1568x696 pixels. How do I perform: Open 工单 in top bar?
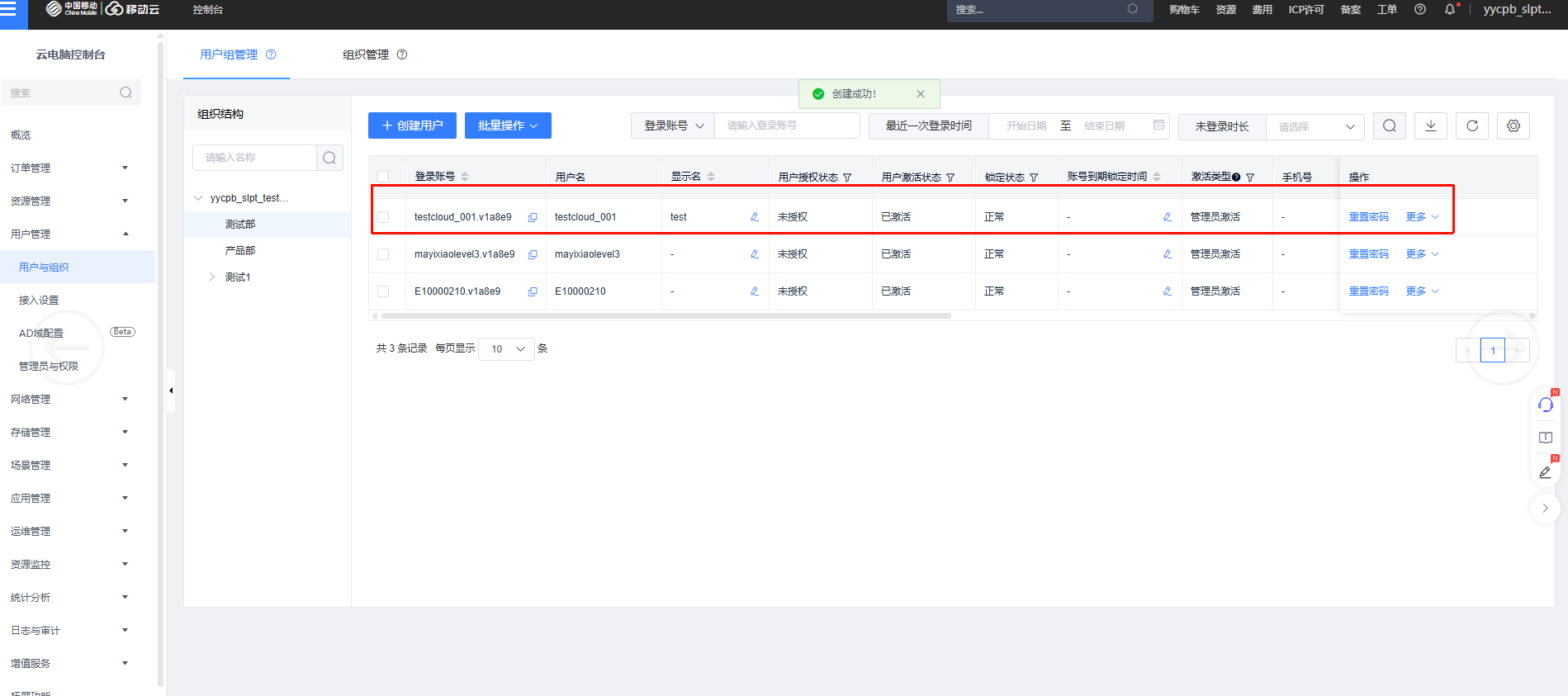click(x=1387, y=10)
